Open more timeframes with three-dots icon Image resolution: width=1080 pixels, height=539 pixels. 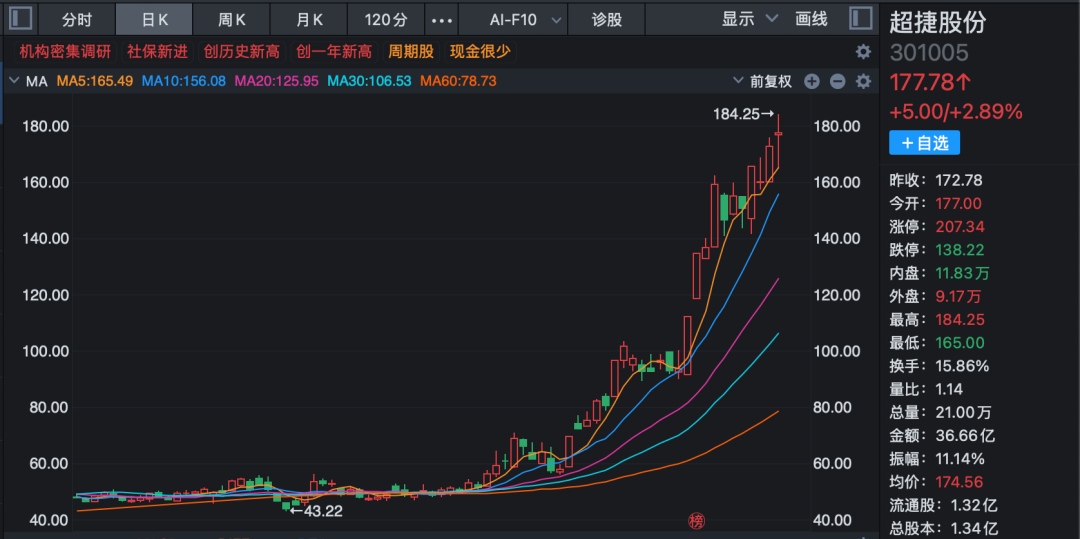click(x=440, y=19)
